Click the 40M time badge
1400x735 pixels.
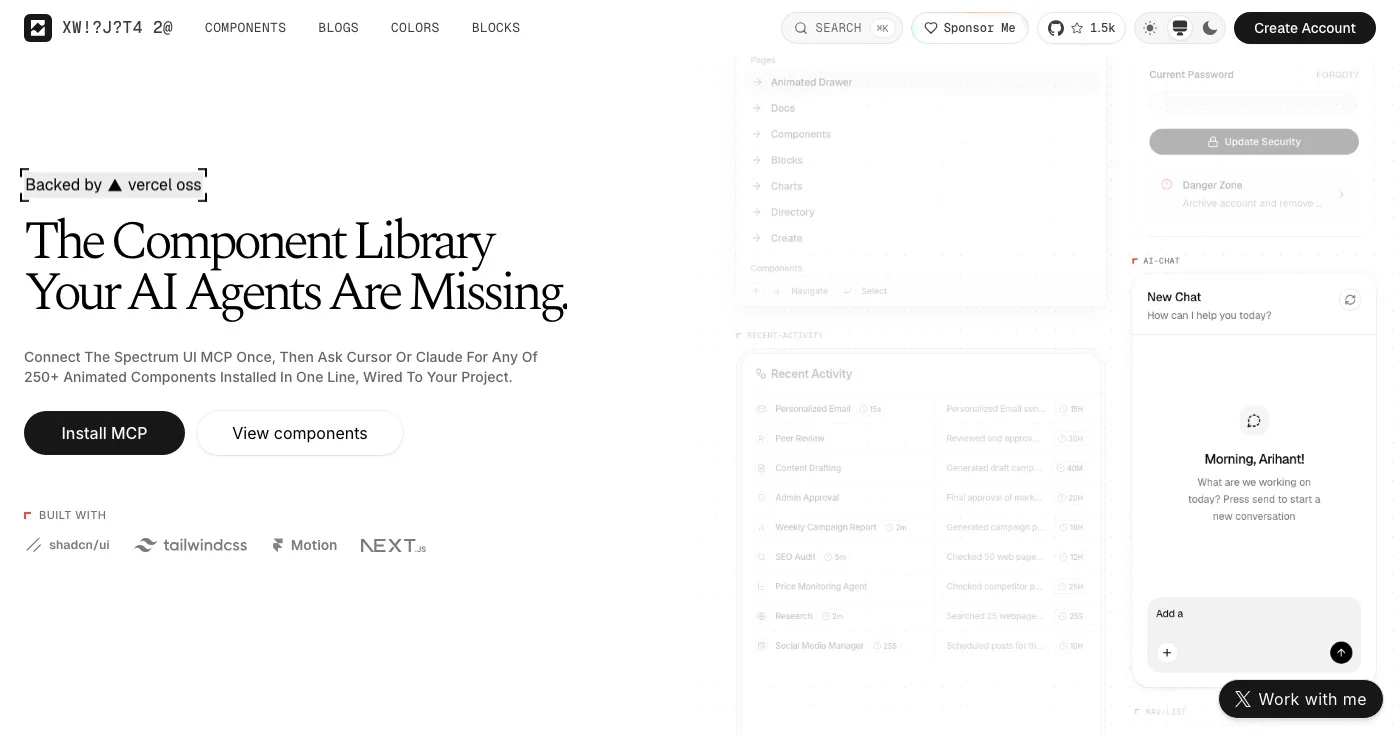tap(1071, 468)
